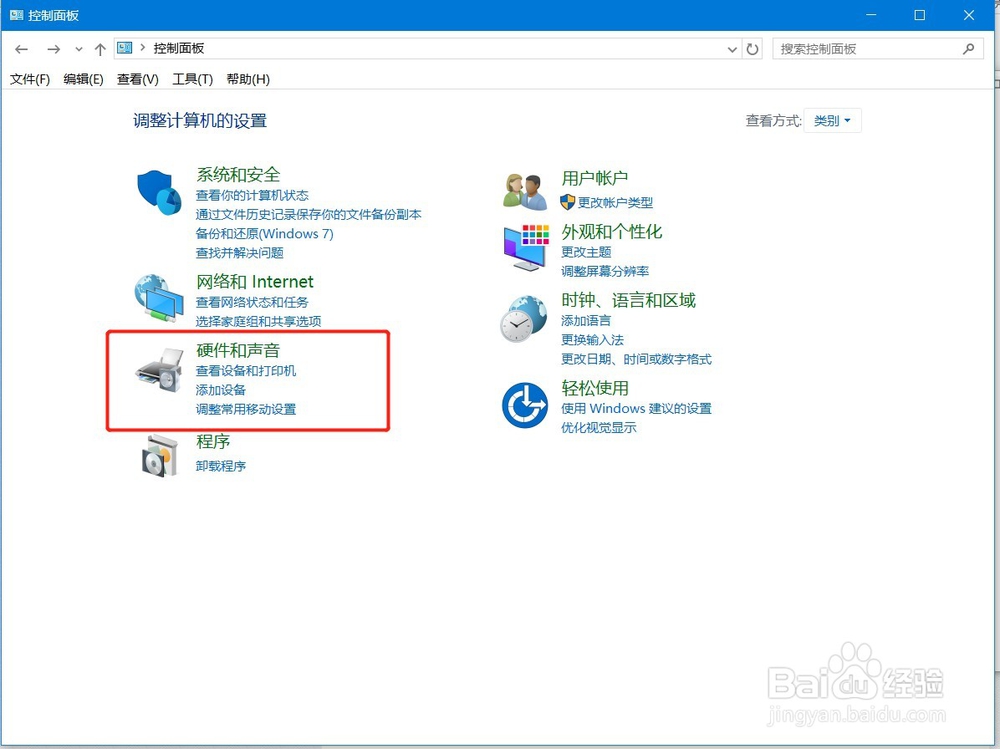
Task: Click 优化视觉显示 link
Action: 599,427
